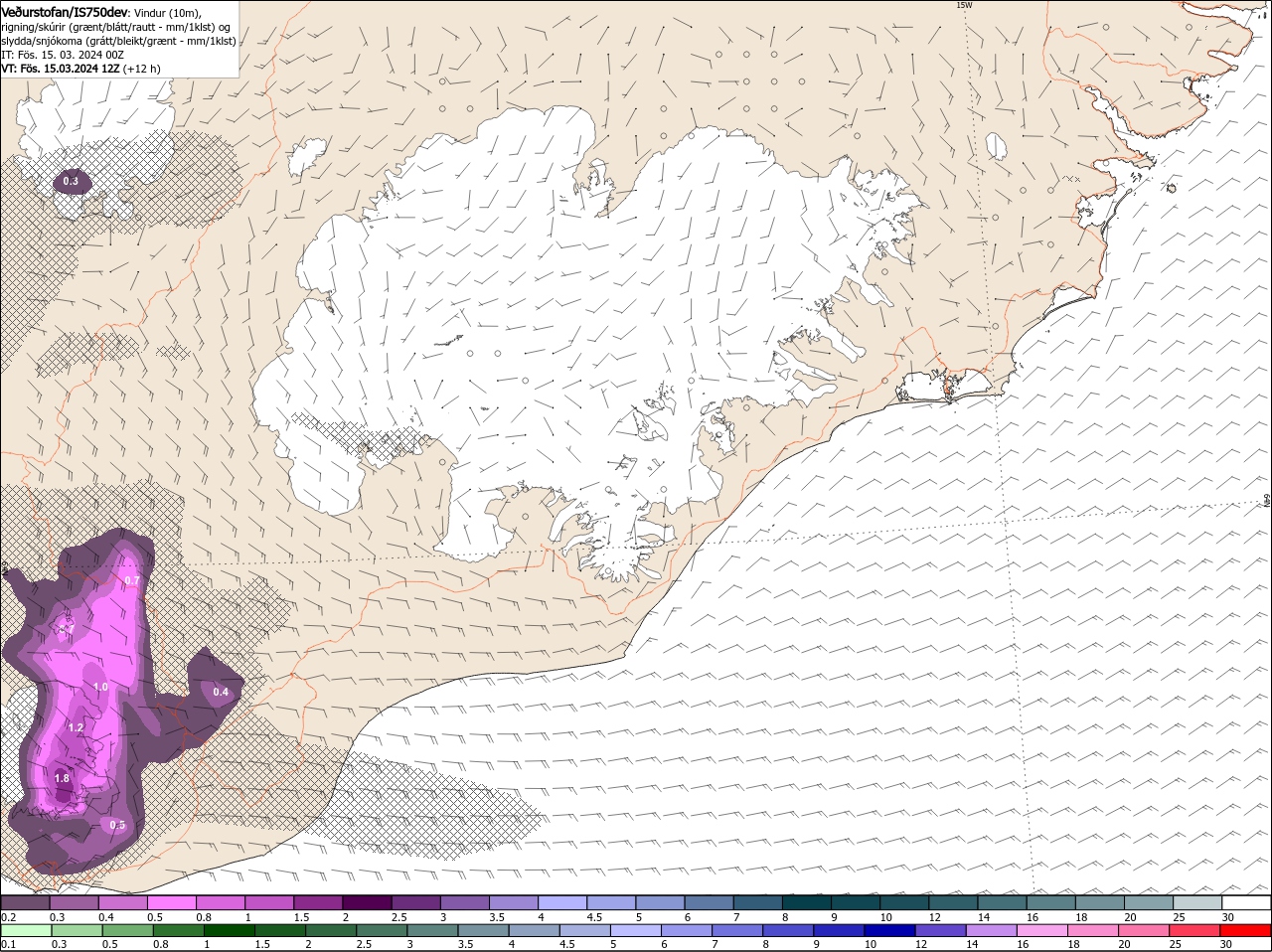Click the 0.3 label in the small purple oval
The image size is (1272, 952).
point(71,181)
